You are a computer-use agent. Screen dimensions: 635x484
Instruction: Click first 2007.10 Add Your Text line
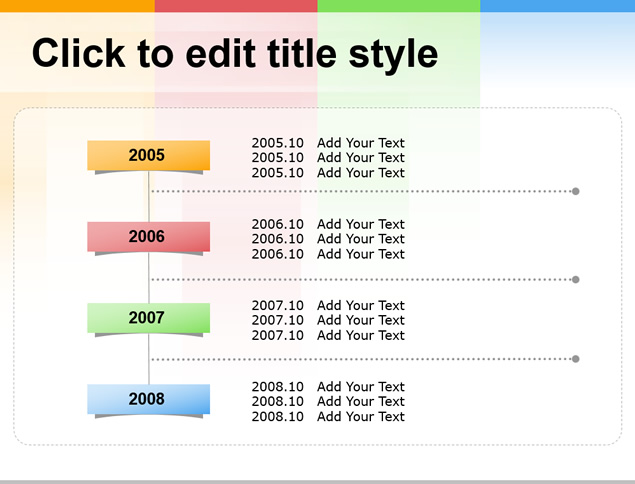point(328,305)
